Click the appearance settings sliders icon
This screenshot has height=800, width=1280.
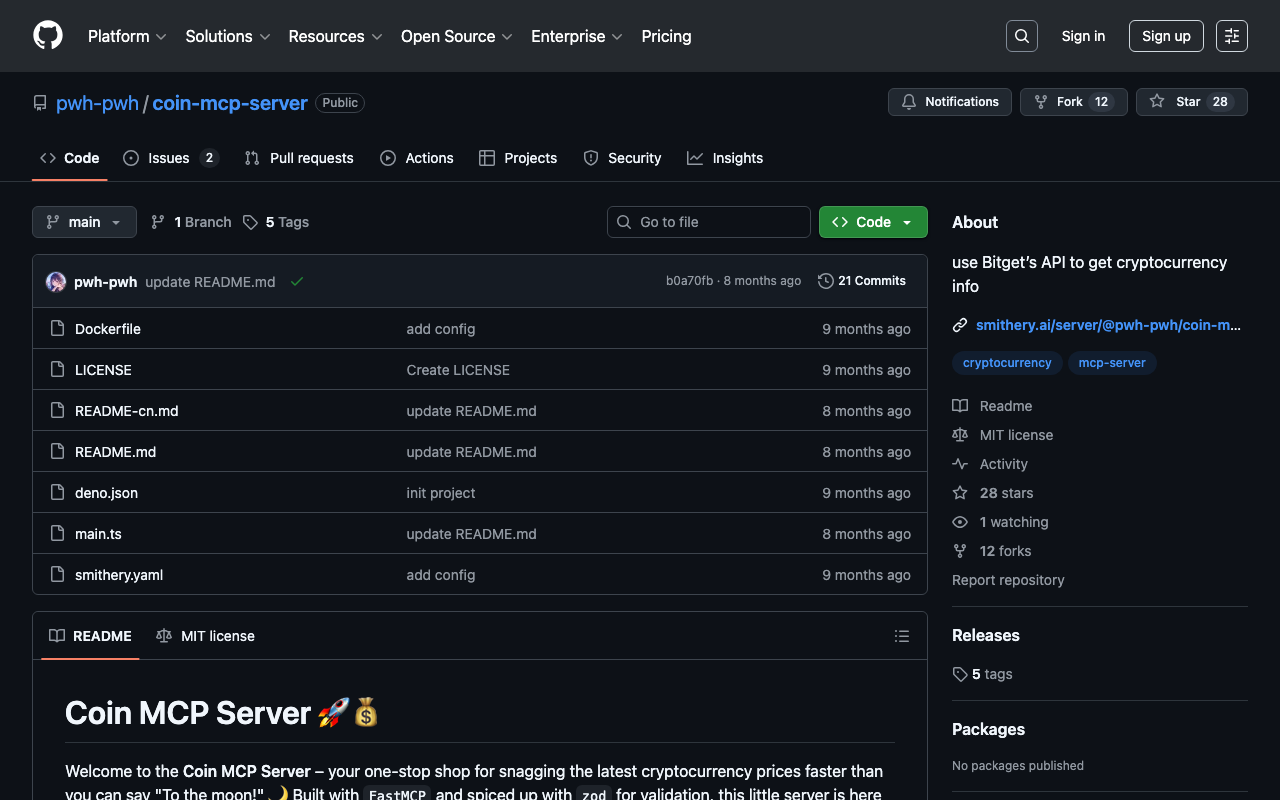[1231, 36]
